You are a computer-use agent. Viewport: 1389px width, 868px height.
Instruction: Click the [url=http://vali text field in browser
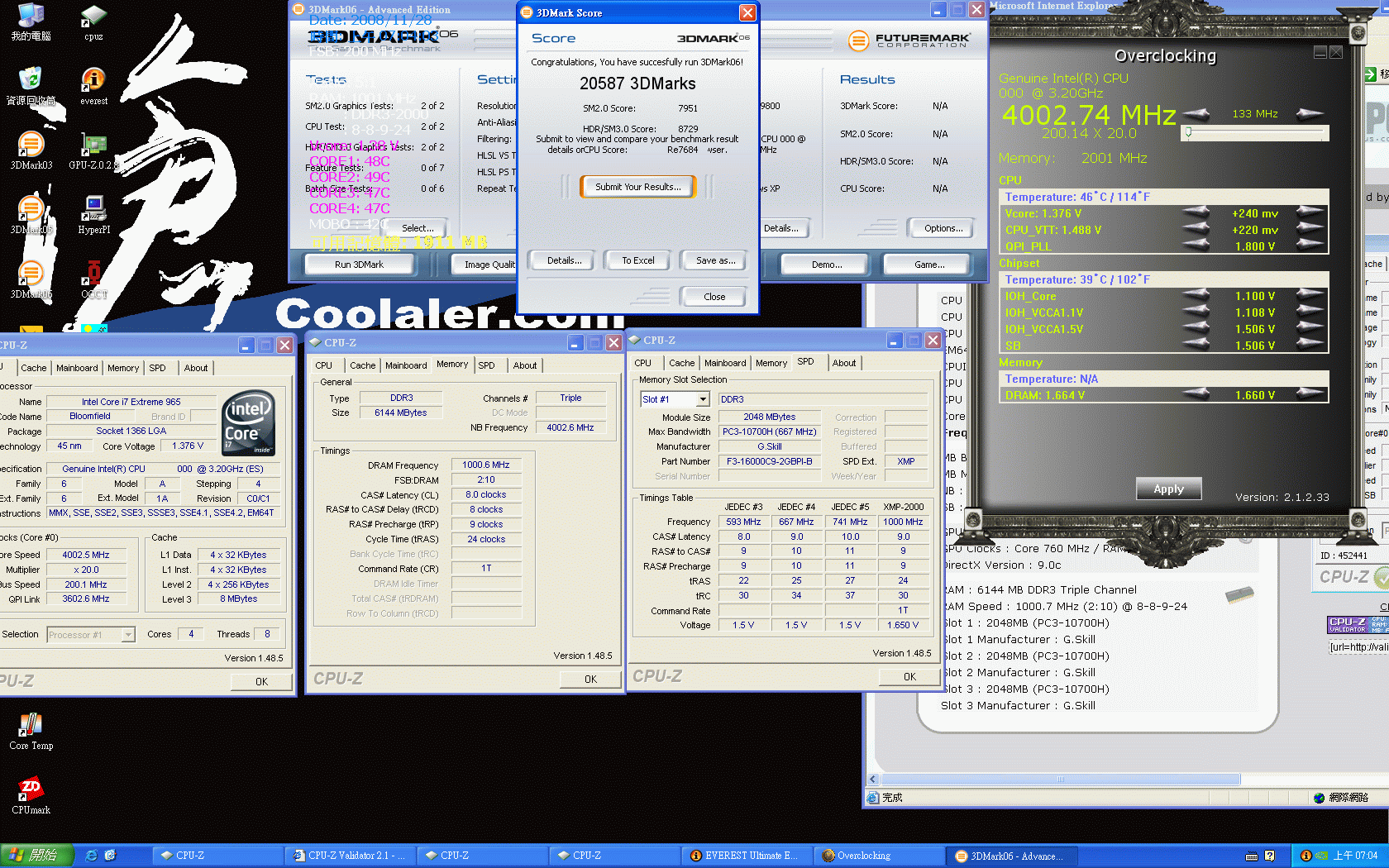tap(1358, 647)
